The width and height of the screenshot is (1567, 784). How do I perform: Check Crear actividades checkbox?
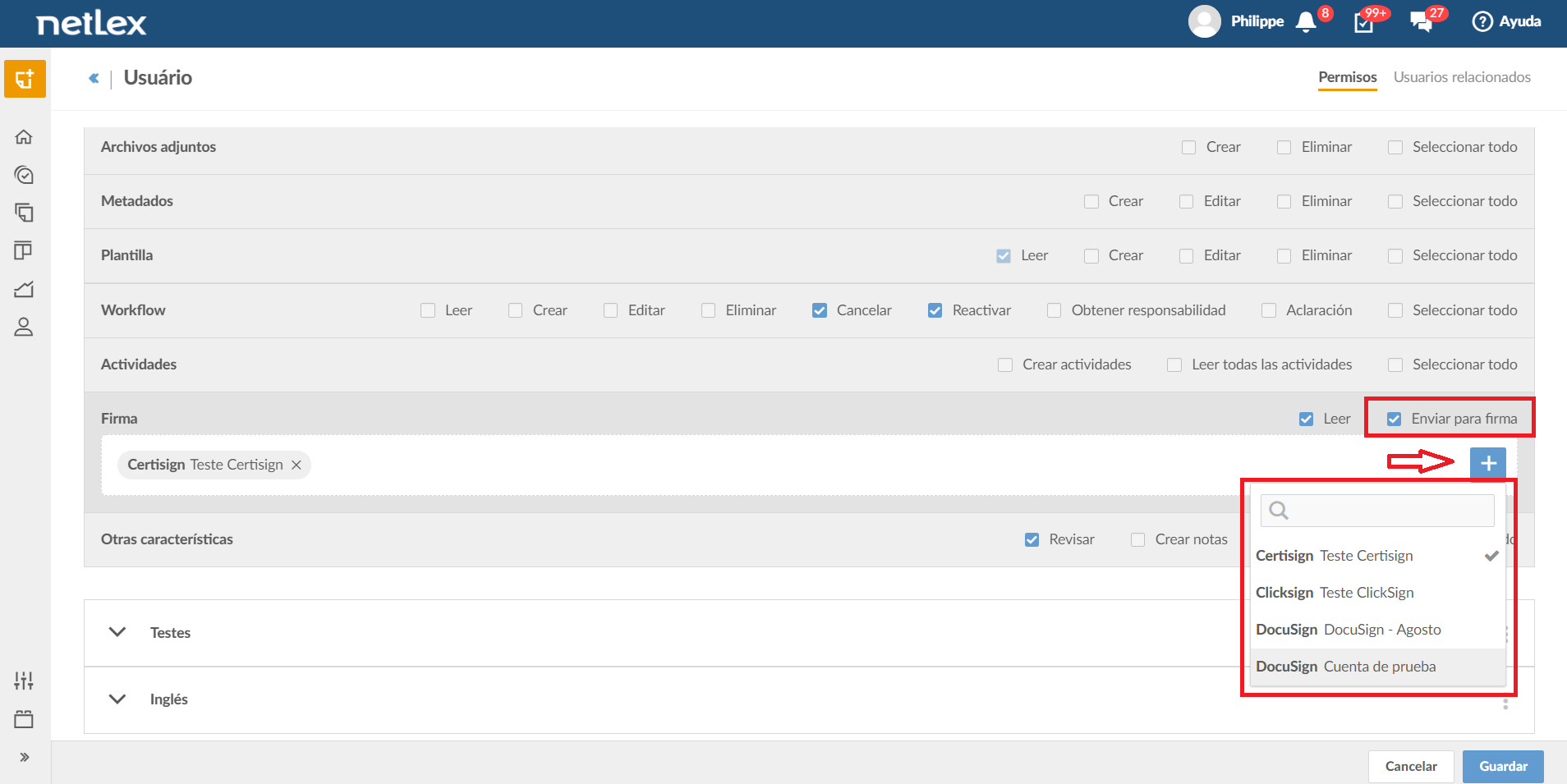point(1004,364)
